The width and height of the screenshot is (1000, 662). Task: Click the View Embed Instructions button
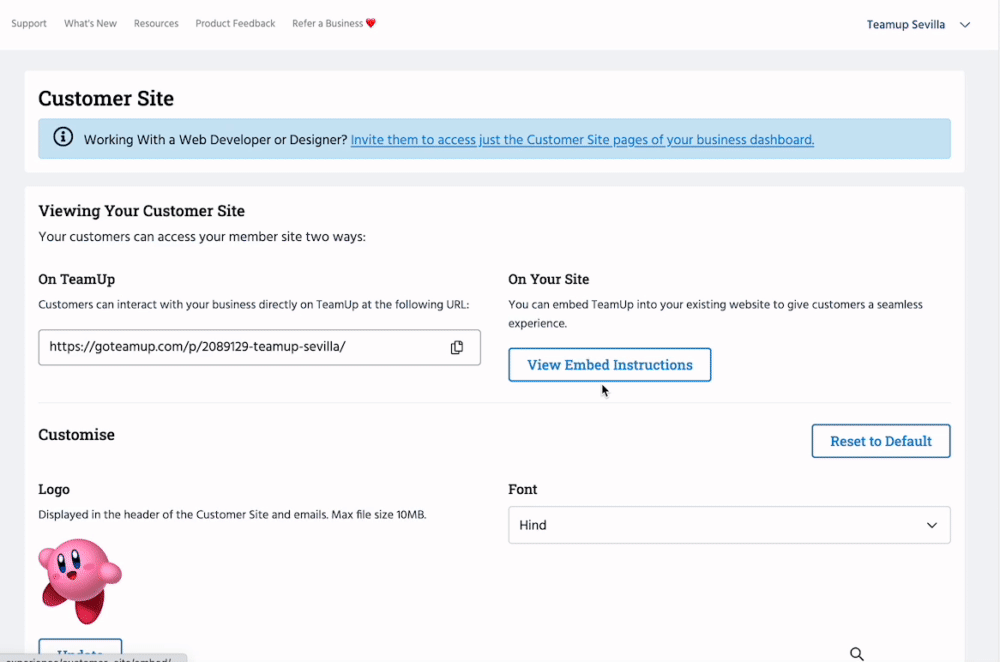pyautogui.click(x=610, y=365)
